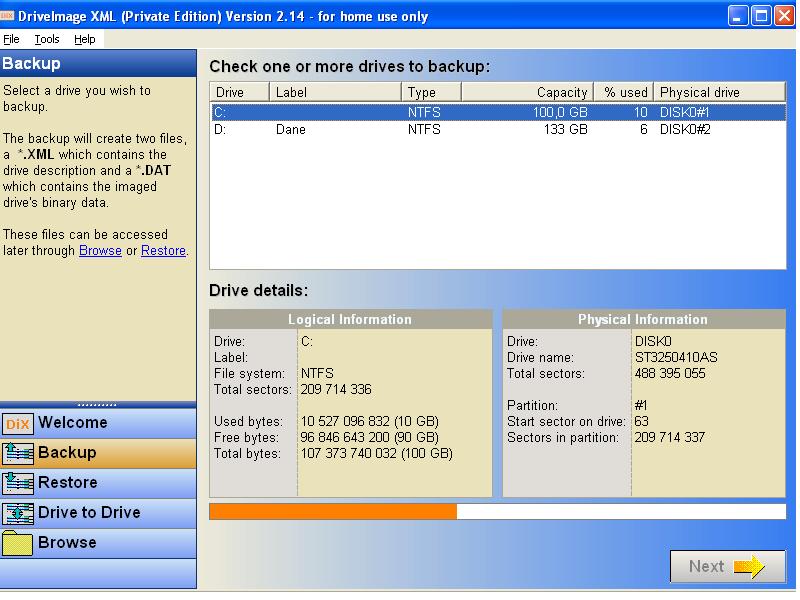Viewport: 800px width, 600px height.
Task: Click the DiX Welcome icon in sidebar
Action: 18,423
